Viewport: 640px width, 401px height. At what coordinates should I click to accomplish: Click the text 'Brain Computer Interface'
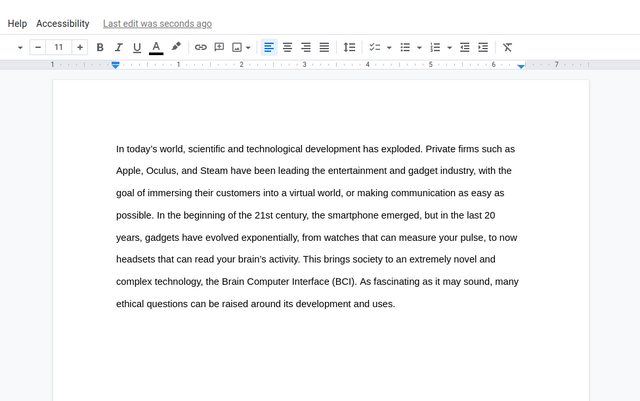[276, 282]
